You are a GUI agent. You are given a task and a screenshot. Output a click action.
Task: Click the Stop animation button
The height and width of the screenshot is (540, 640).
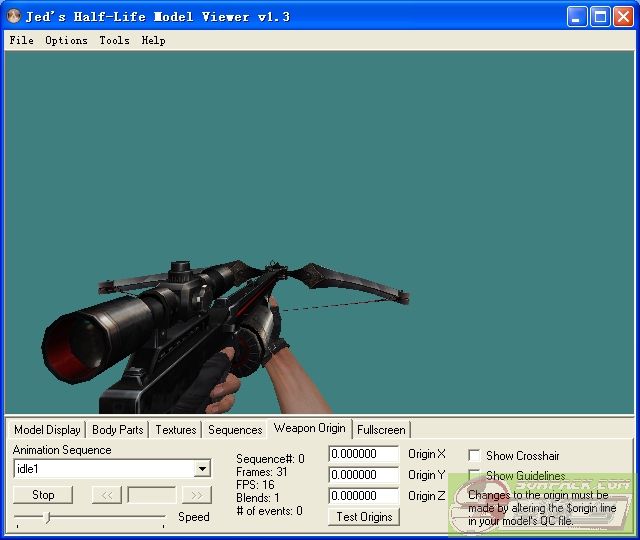pyautogui.click(x=43, y=495)
